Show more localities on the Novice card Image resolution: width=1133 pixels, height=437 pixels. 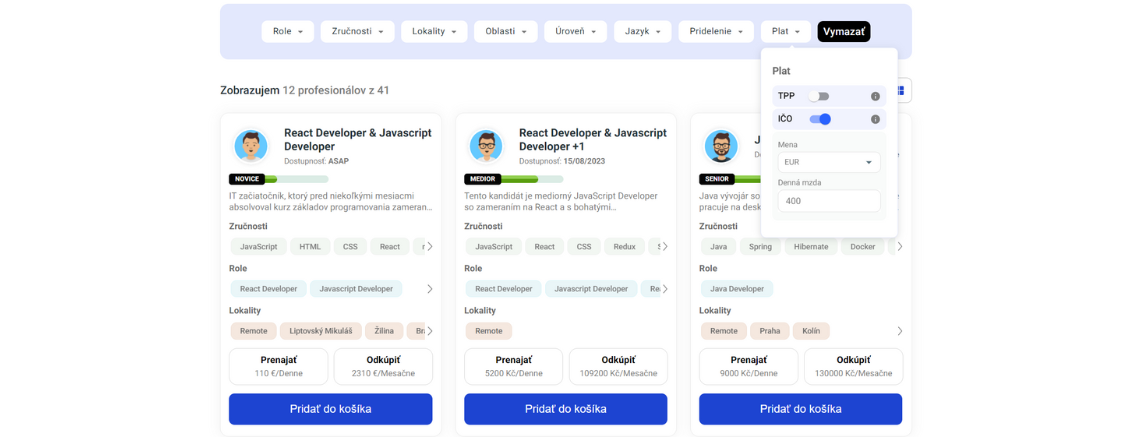(x=430, y=331)
